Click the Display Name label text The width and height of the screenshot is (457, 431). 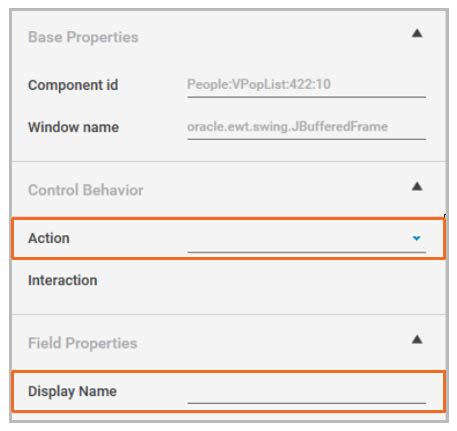coord(72,391)
